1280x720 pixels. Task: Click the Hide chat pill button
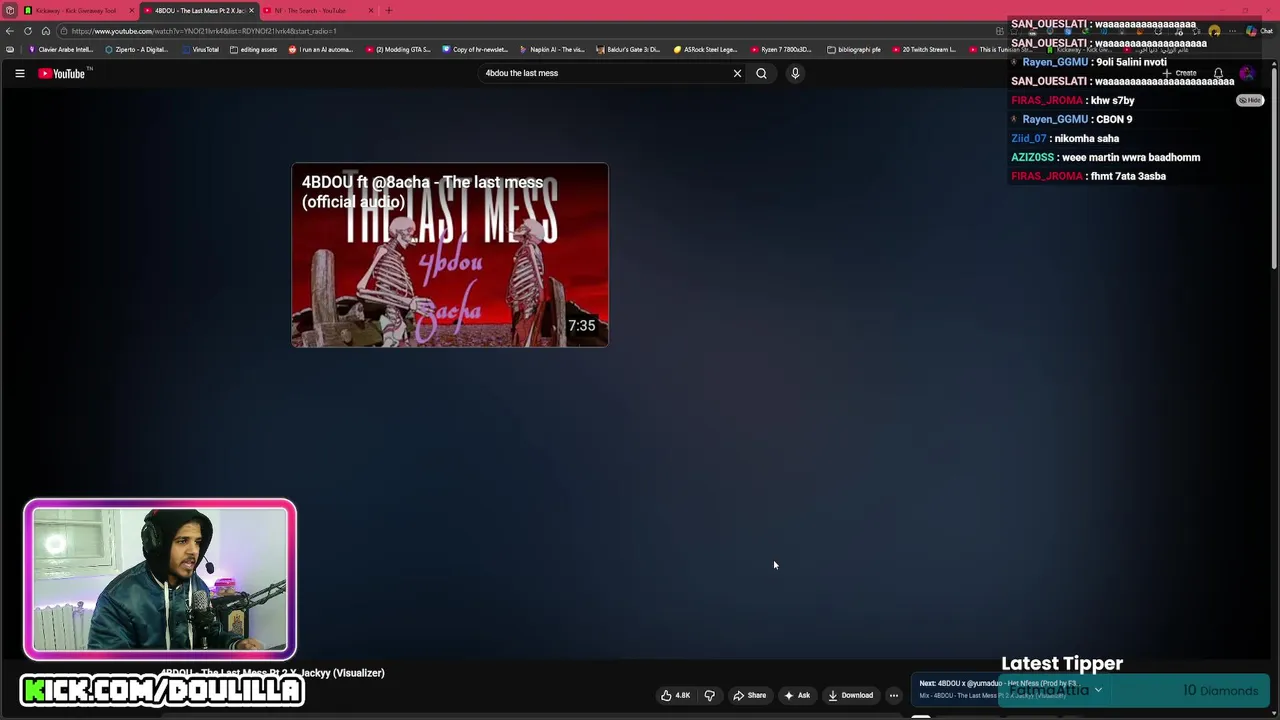click(1250, 100)
